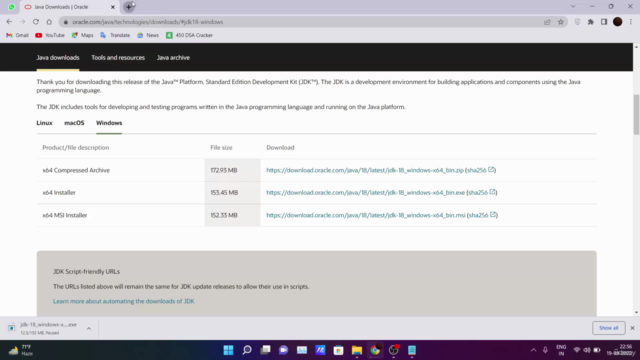
Task: Open Task View on taskbar
Action: [265, 350]
